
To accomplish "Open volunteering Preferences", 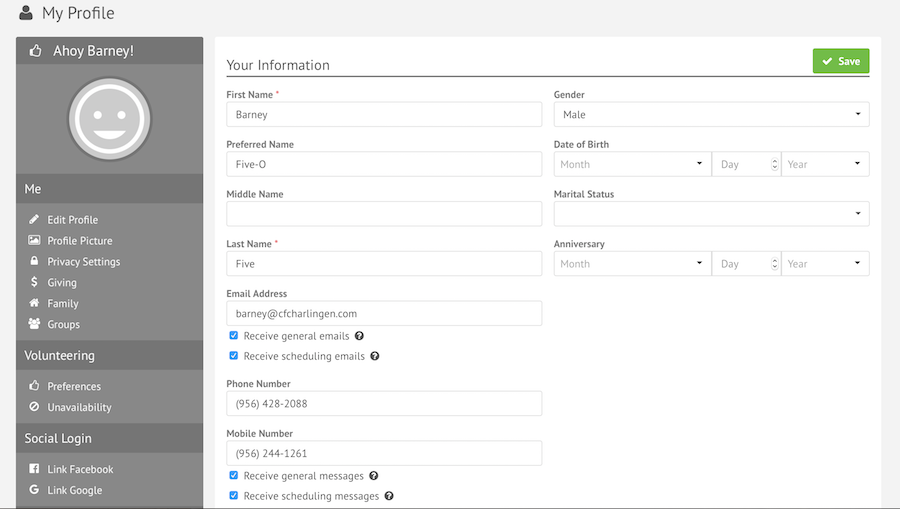I will pos(74,386).
